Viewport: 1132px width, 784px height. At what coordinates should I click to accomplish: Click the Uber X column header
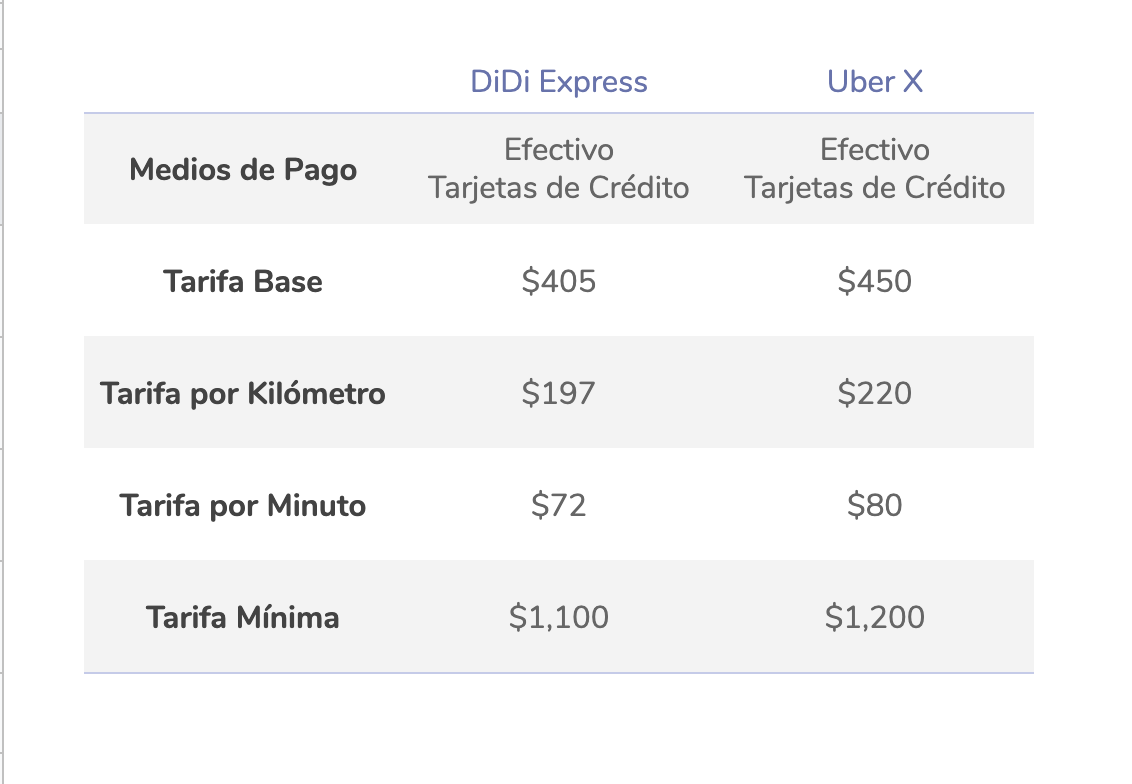click(874, 82)
